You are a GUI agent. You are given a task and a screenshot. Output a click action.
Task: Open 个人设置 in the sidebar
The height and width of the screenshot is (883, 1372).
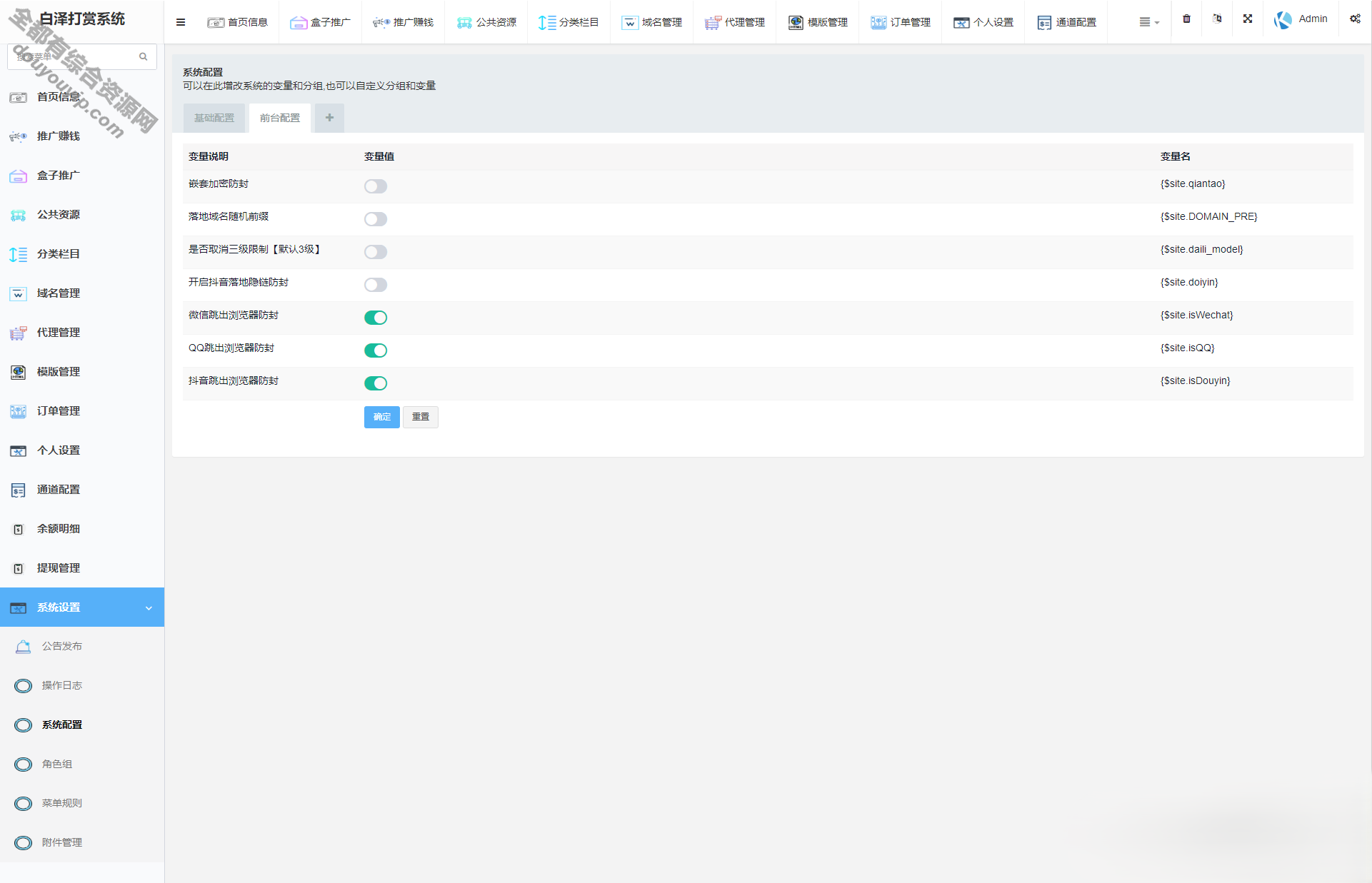[x=82, y=450]
